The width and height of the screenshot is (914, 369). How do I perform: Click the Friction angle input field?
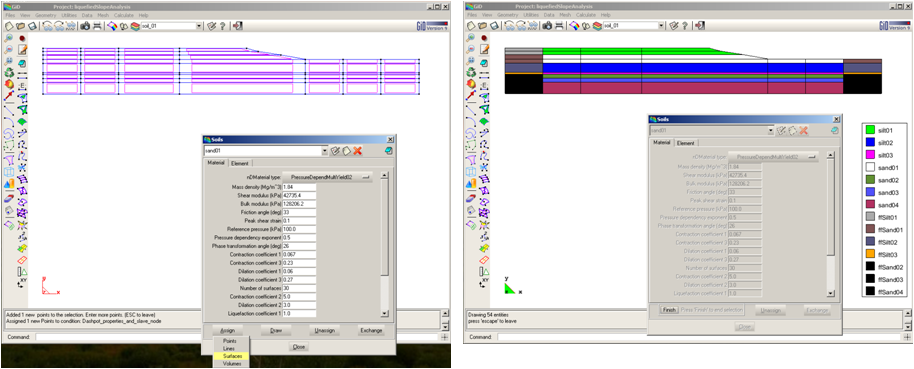tap(299, 213)
